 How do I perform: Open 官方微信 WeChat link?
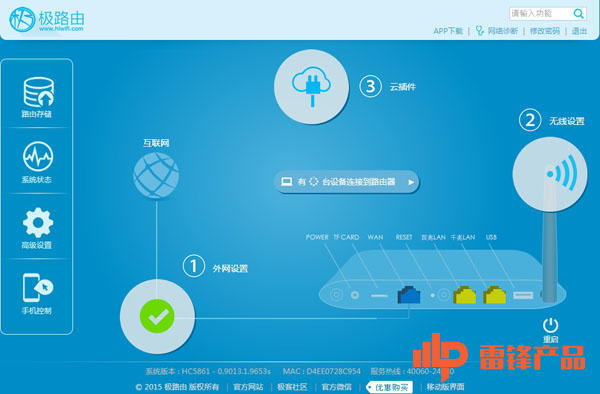336,387
